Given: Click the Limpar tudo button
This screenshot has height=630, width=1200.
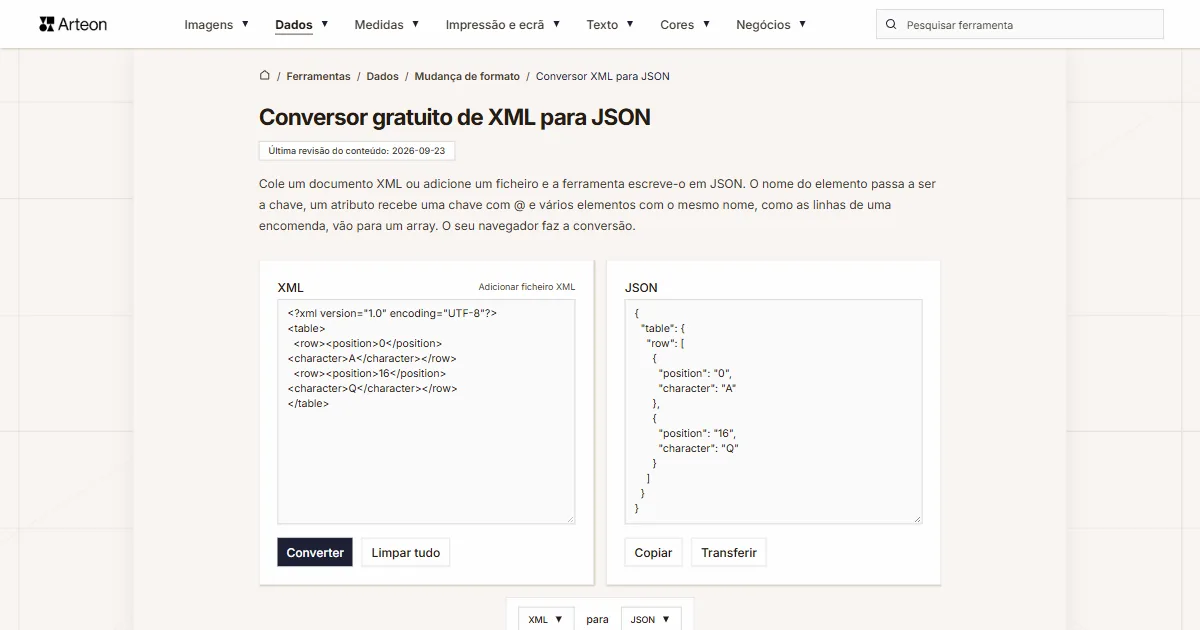Looking at the screenshot, I should point(406,552).
